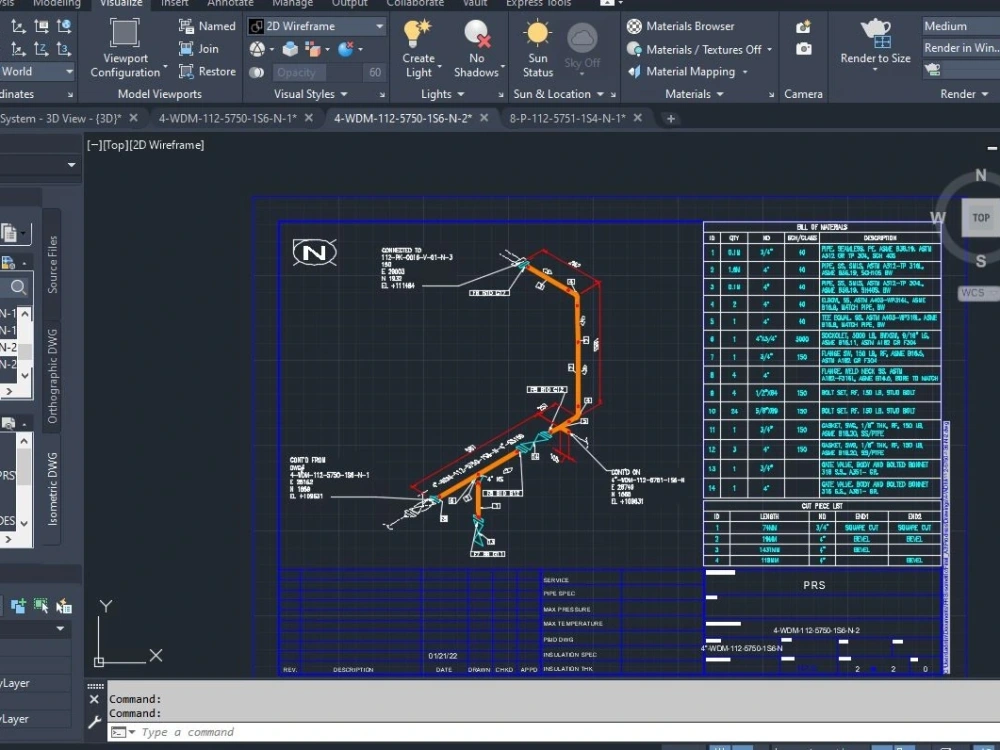Screen dimensions: 1000x750
Task: Toggle Materials / Textures Off
Action: 699,49
